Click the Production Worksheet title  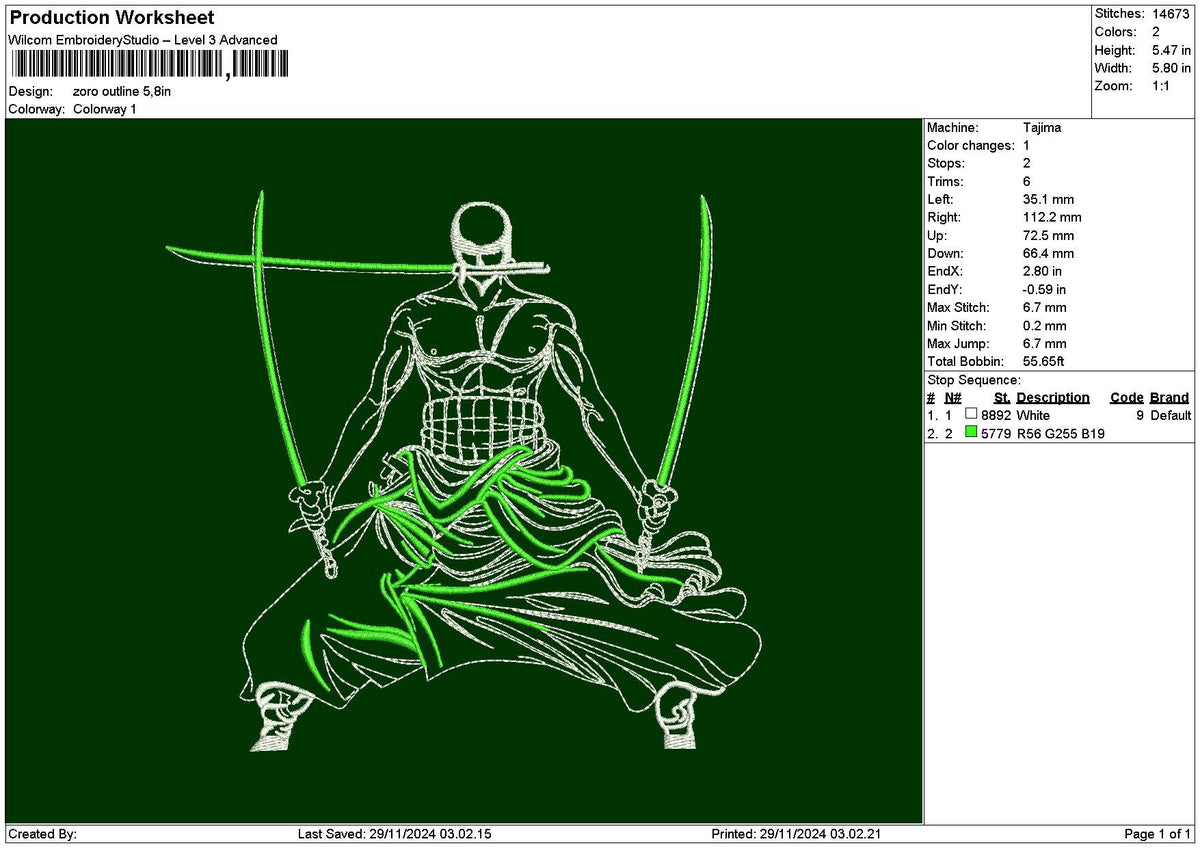[110, 18]
